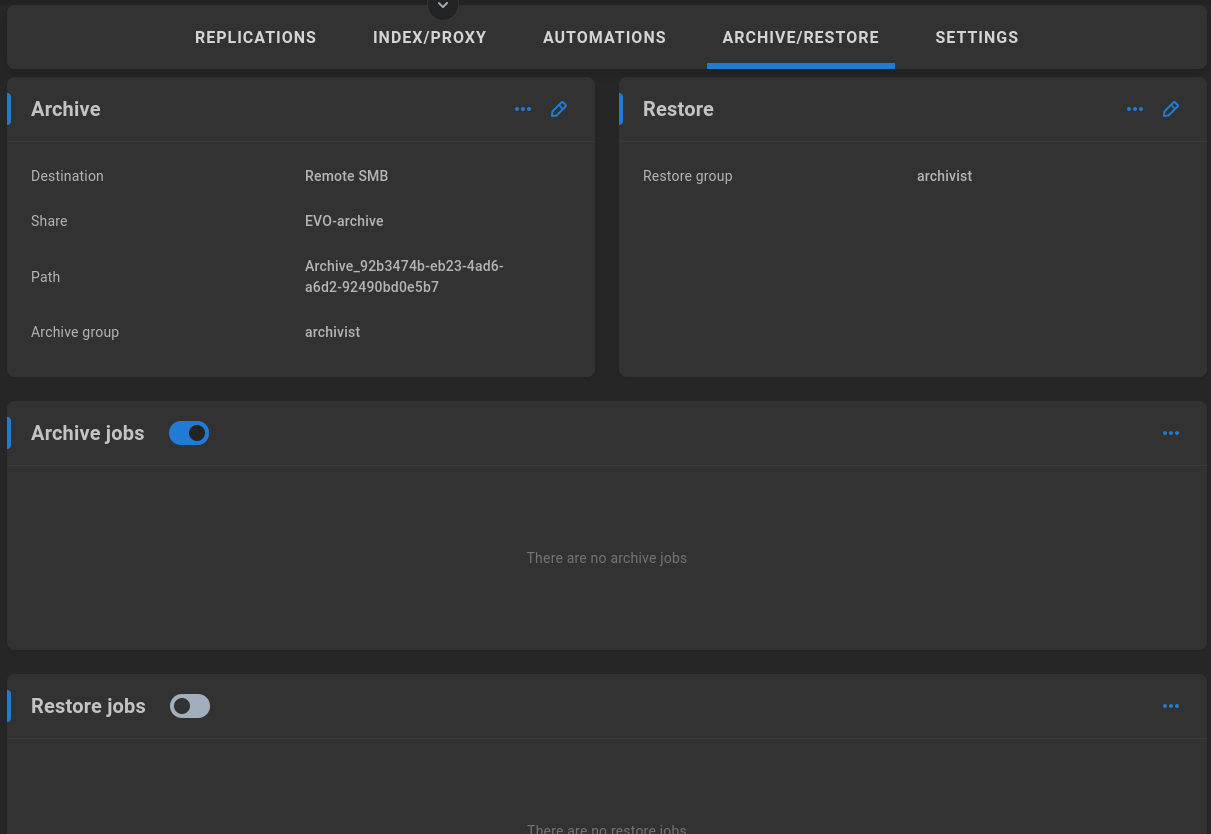1211x834 pixels.
Task: Click the archivist value beside Archive group
Action: pos(332,332)
